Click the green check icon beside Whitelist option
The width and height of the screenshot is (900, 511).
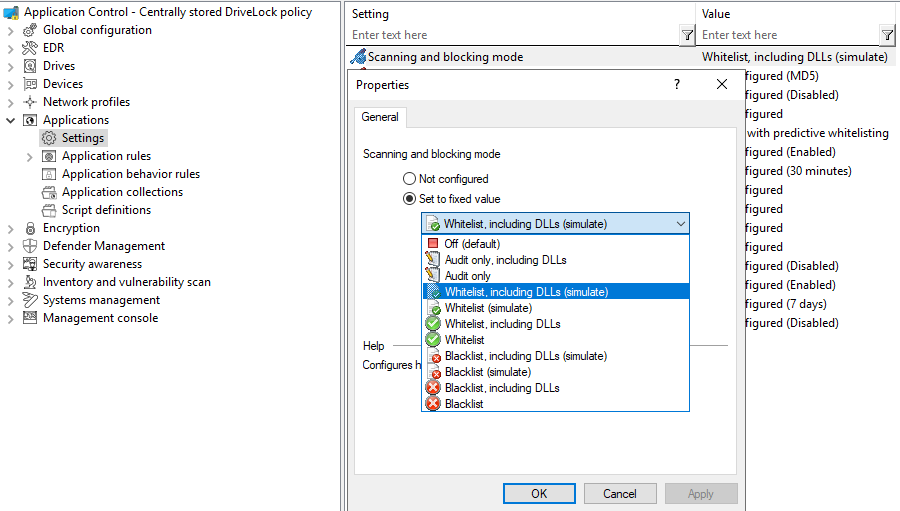coord(433,340)
